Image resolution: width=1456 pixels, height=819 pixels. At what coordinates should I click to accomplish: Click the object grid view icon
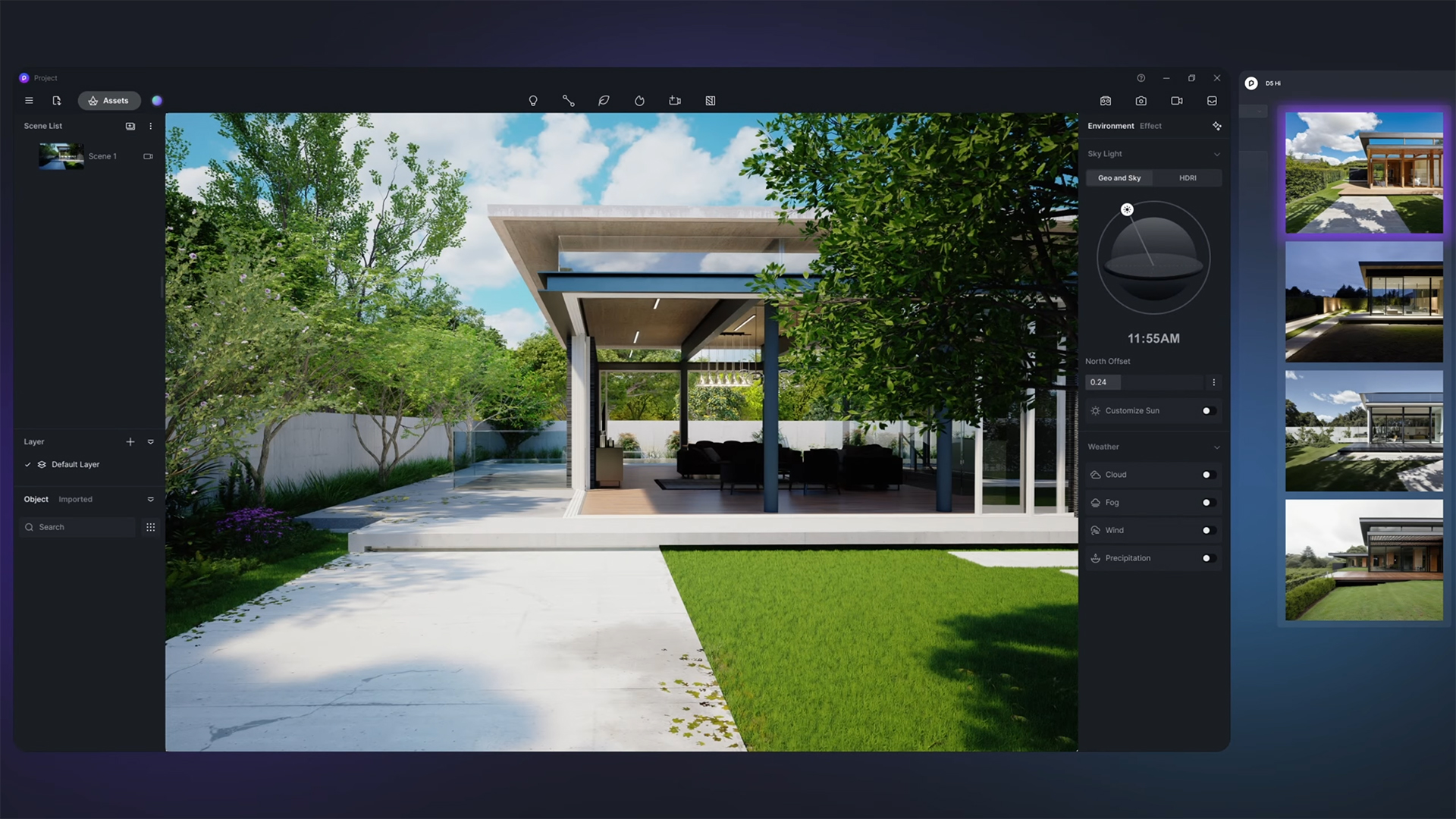tap(150, 527)
